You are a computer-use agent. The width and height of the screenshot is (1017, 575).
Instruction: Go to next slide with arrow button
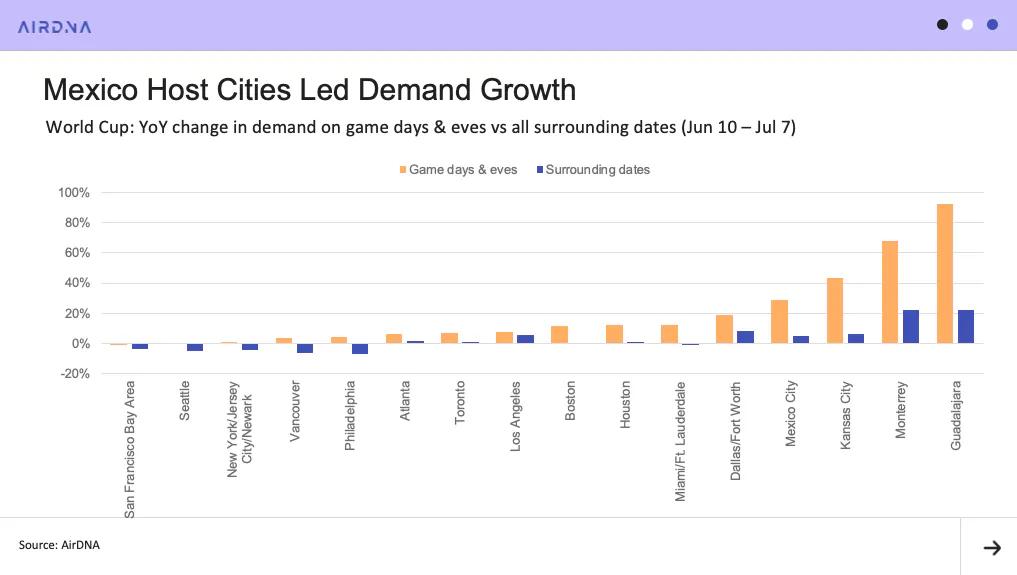[992, 548]
